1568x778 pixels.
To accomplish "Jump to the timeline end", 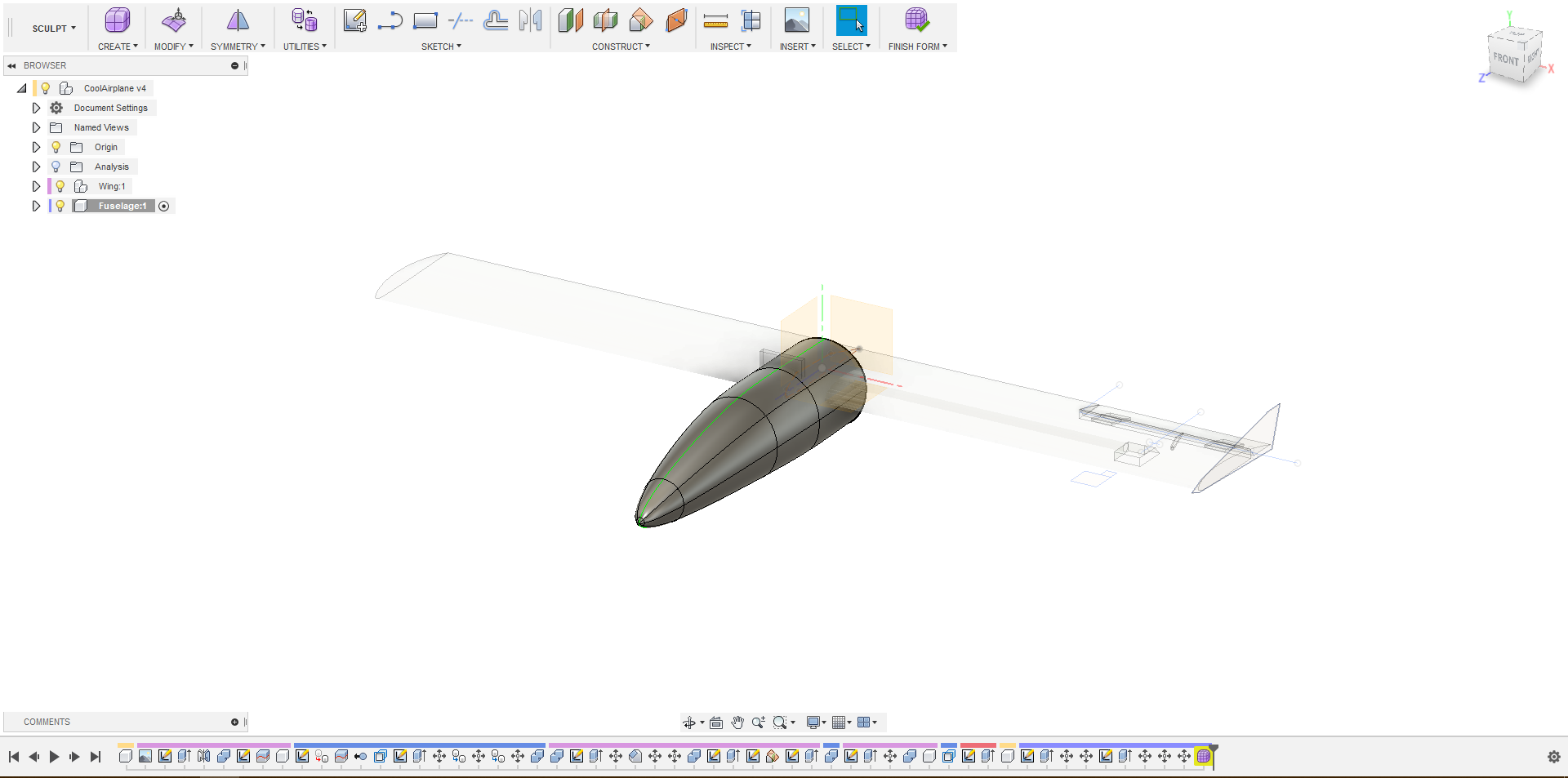I will pos(96,757).
